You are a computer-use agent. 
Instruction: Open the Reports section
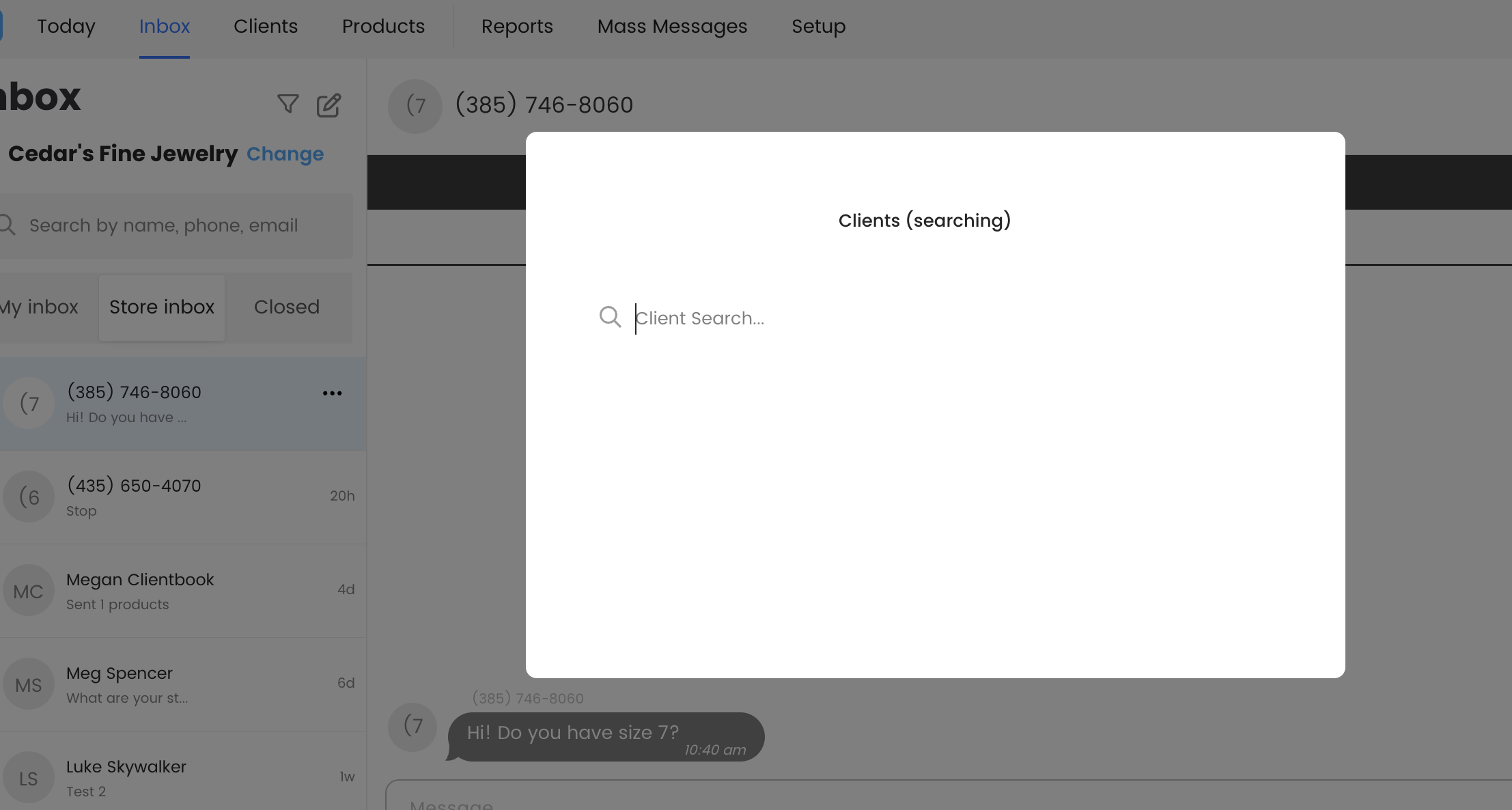coord(517,27)
